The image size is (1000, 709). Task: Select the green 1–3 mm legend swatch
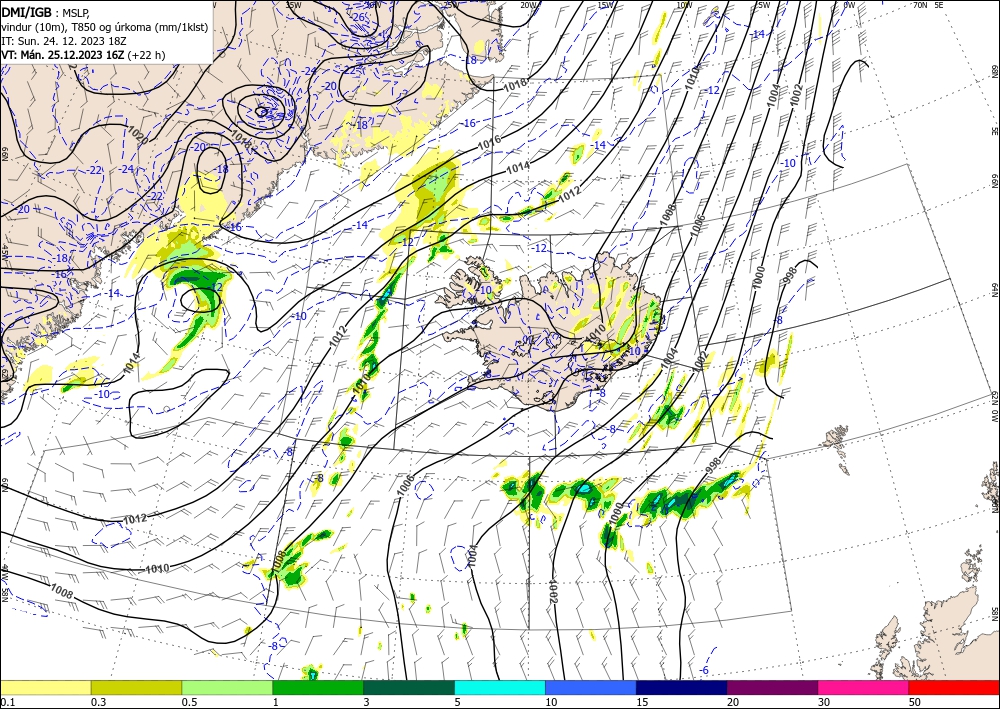pos(318,687)
